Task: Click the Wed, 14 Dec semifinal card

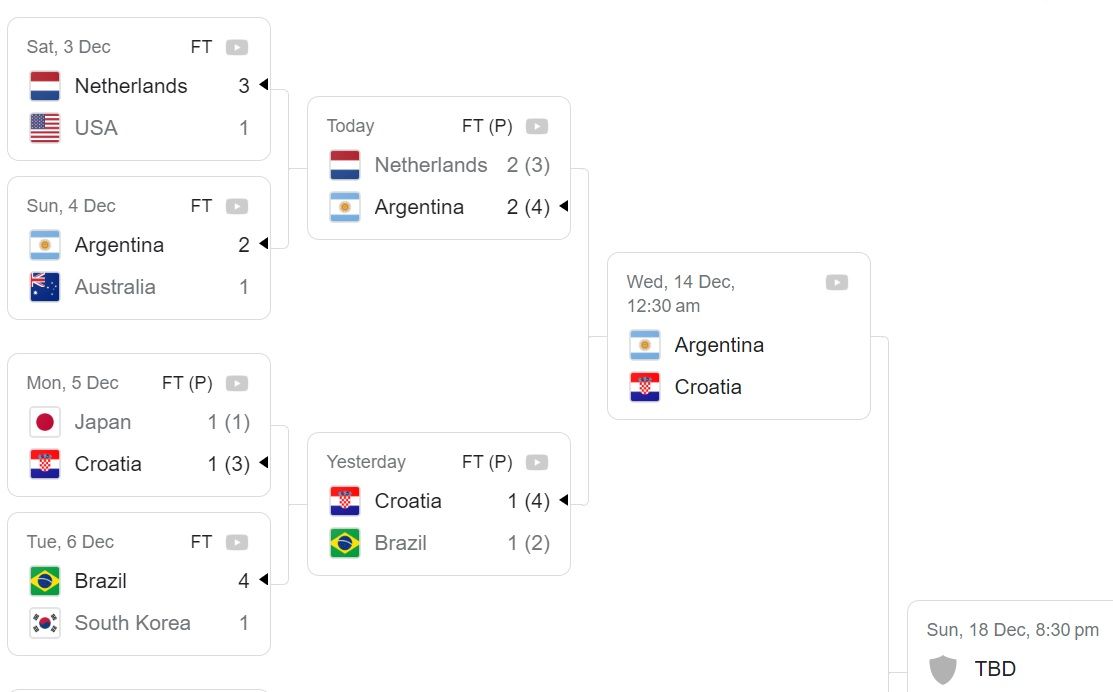Action: tap(738, 335)
